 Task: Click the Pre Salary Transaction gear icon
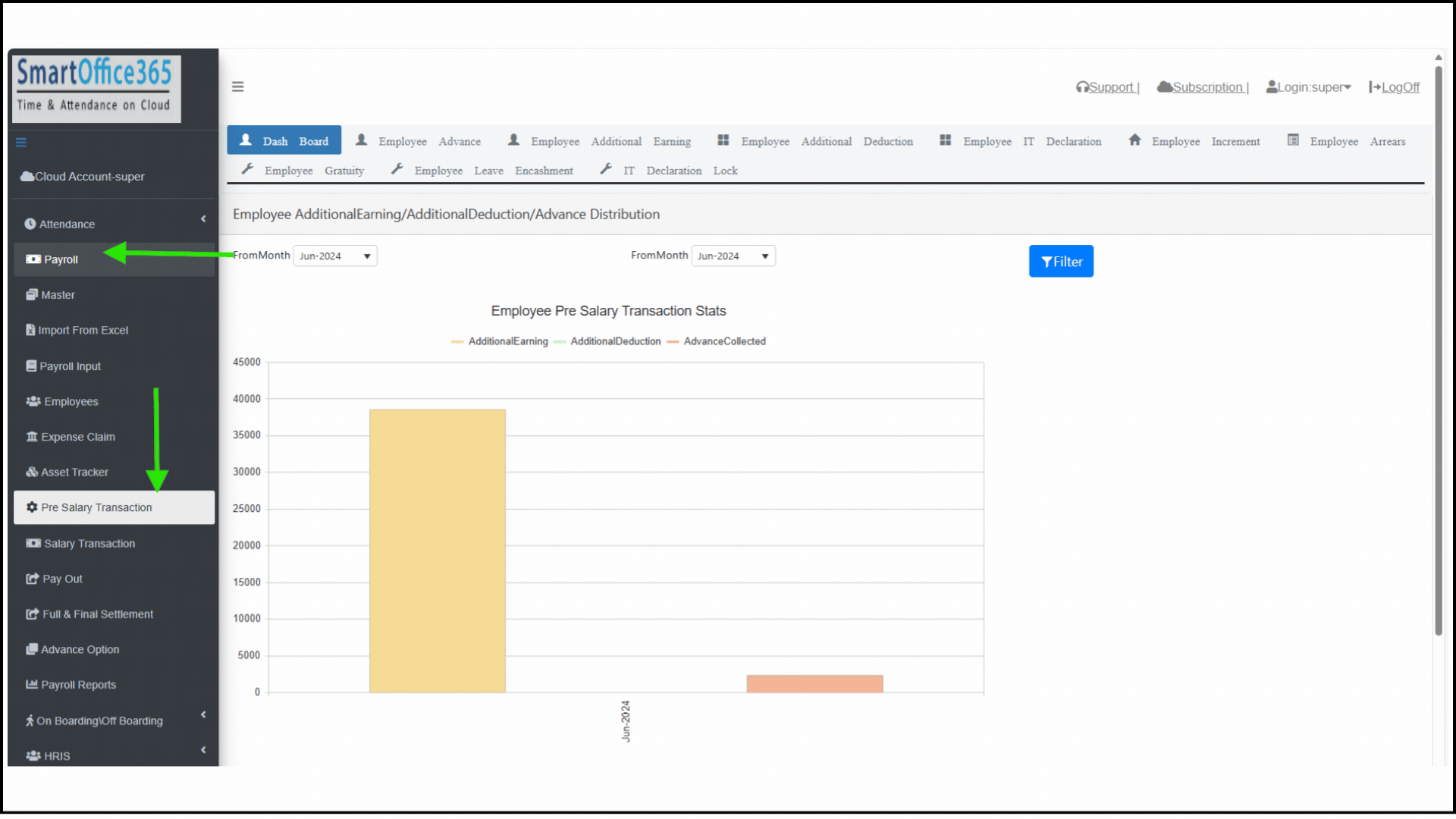(x=32, y=507)
